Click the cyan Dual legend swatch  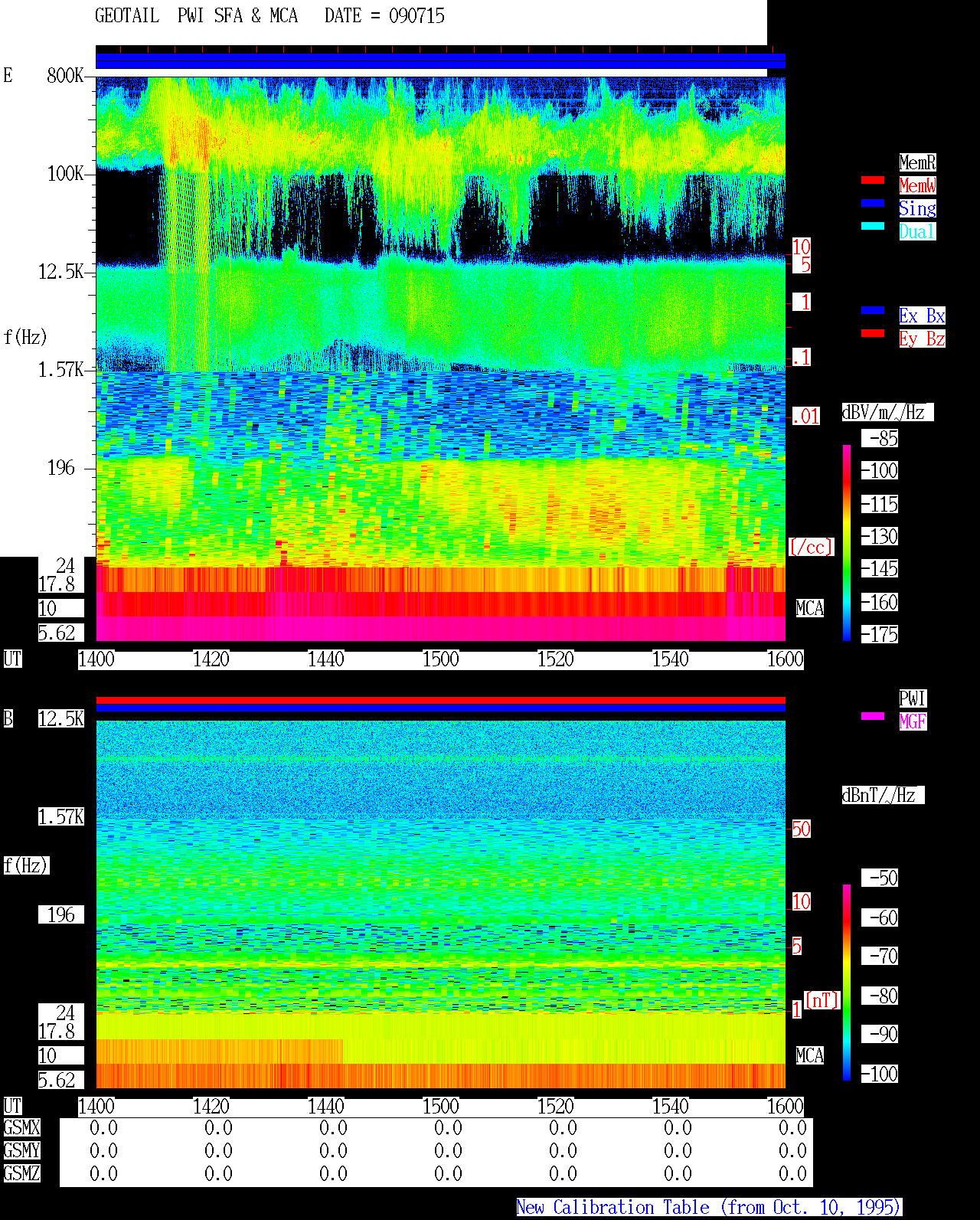[873, 226]
